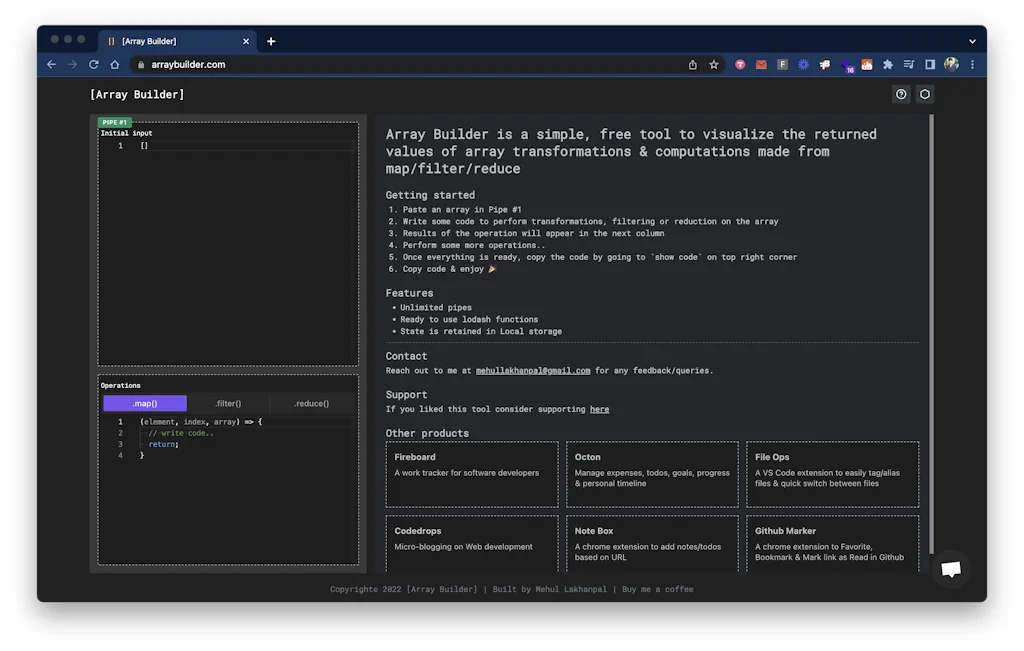Click the white B extension icon
Viewport: 1024px width, 651px height.
(825, 65)
